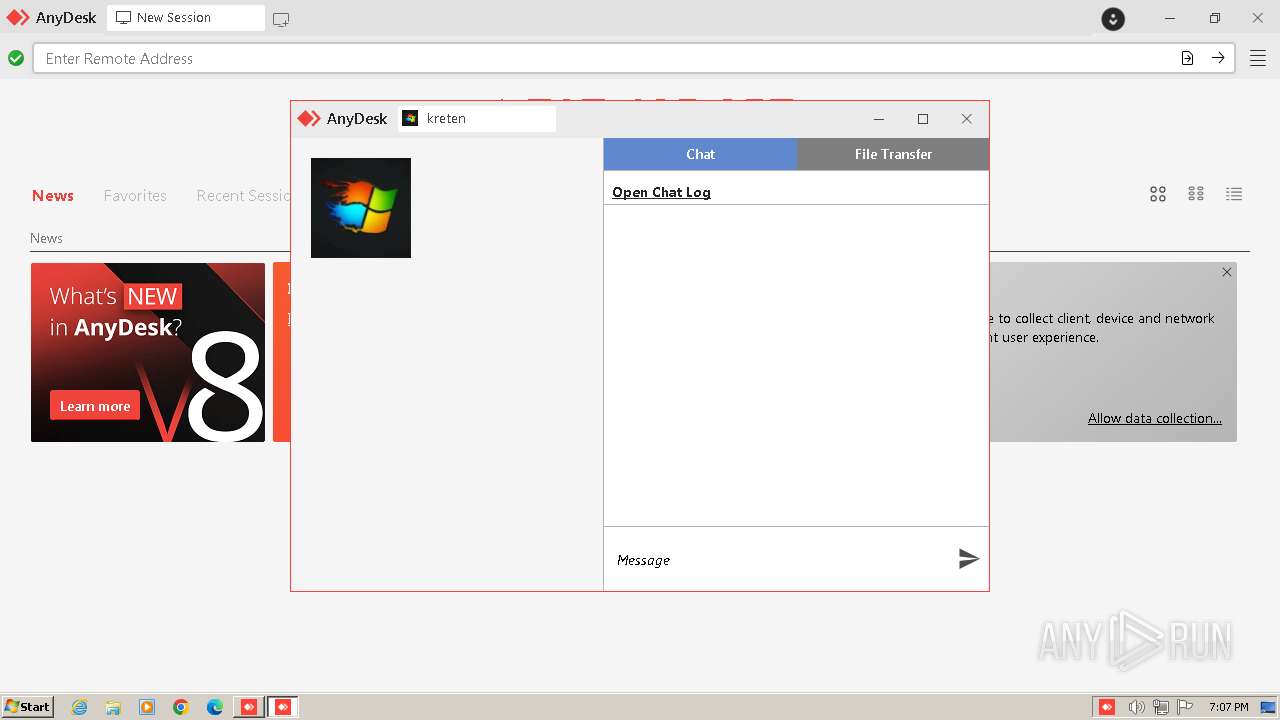
Task: Switch to Recent Sessions section
Action: 243,196
